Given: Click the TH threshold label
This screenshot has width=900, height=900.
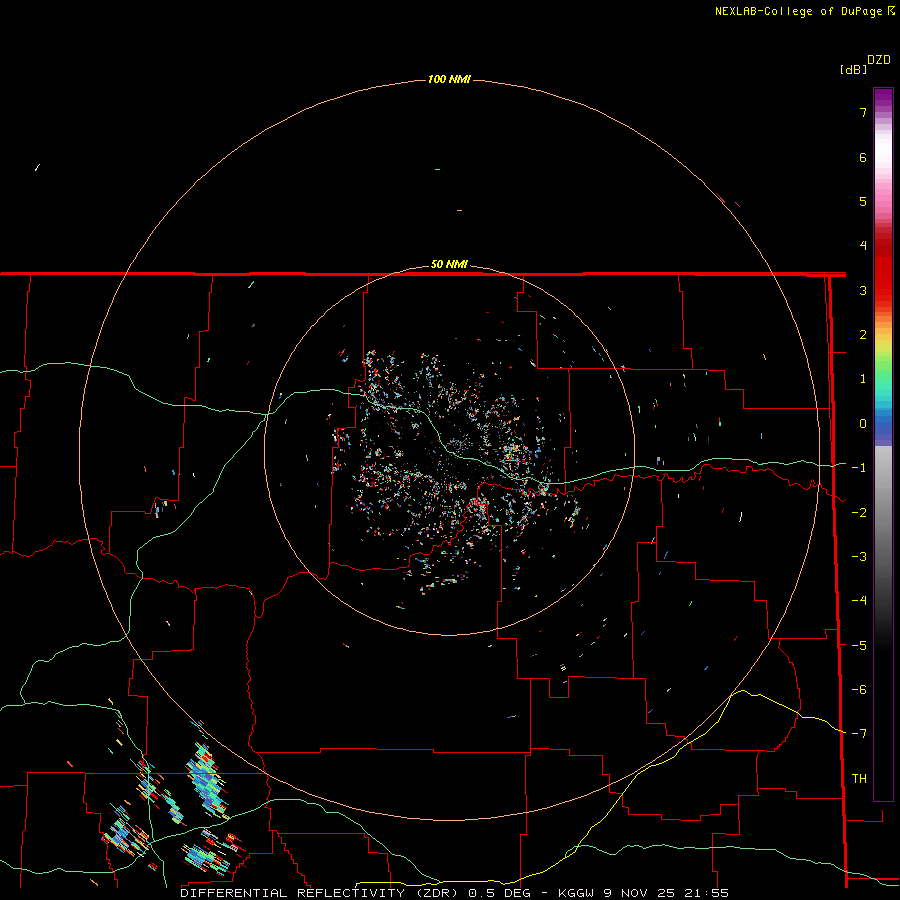Looking at the screenshot, I should [859, 779].
